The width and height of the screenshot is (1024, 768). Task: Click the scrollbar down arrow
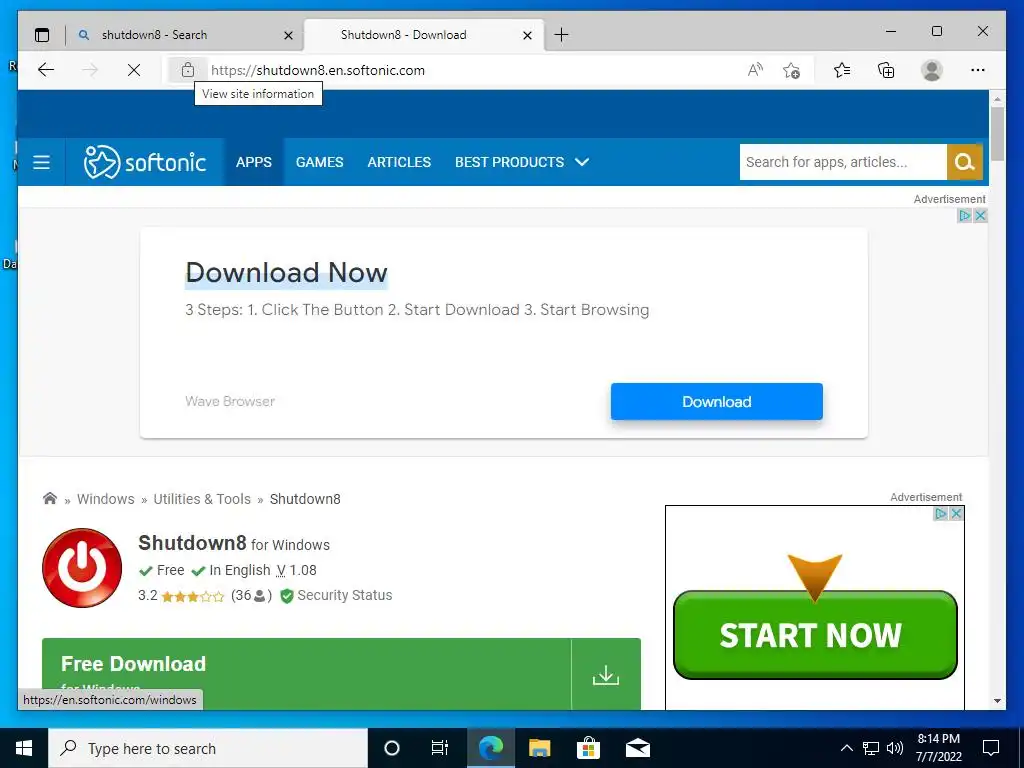[997, 701]
